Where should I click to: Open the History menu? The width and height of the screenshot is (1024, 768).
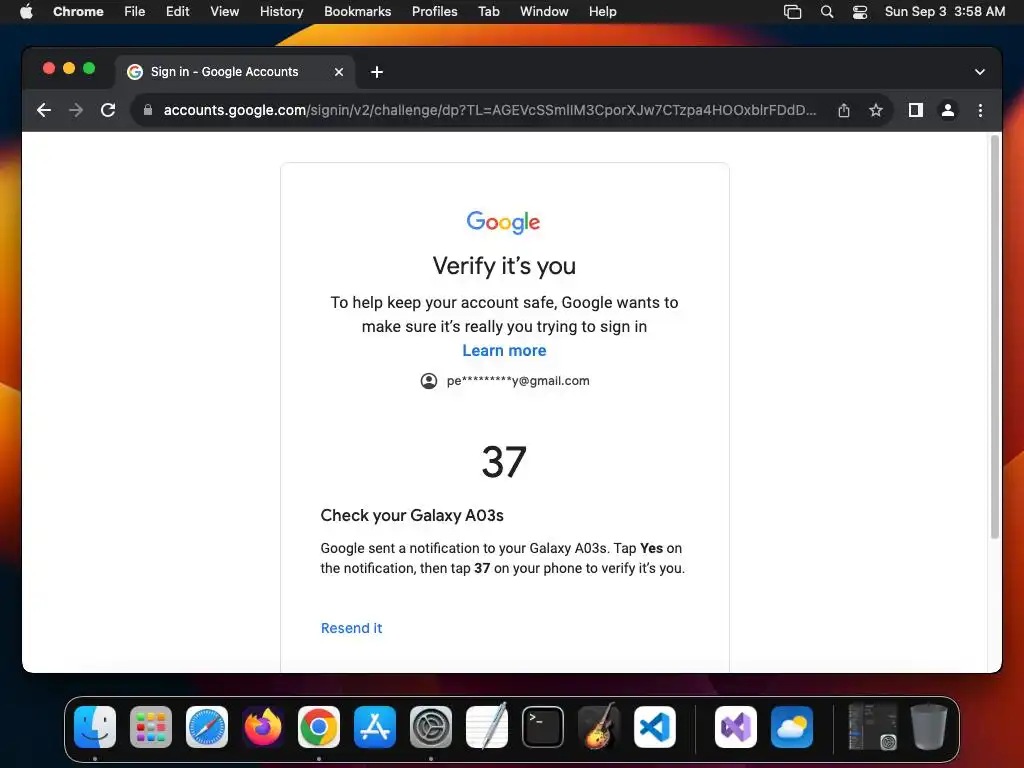click(x=281, y=12)
